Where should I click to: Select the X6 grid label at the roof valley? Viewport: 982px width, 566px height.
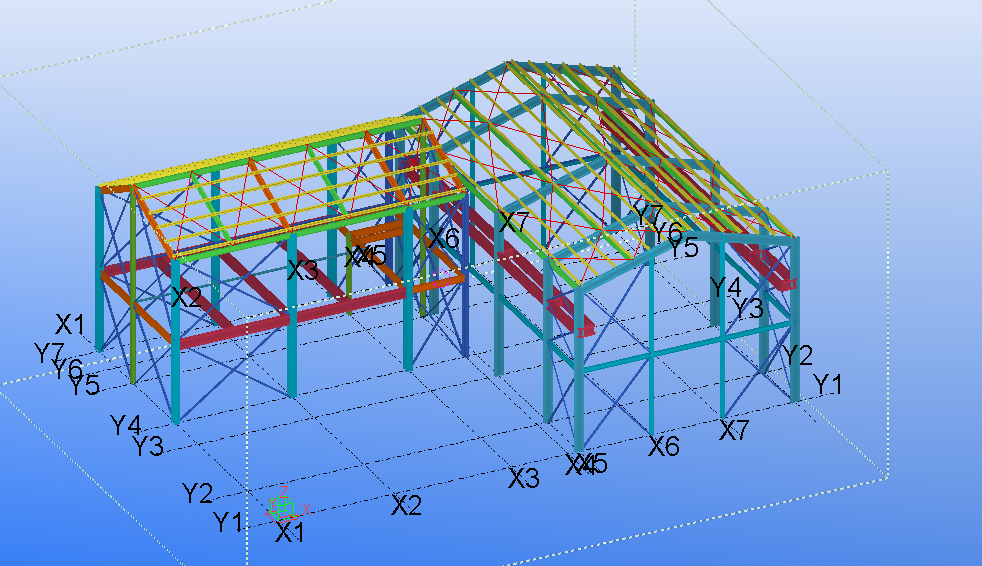443,238
